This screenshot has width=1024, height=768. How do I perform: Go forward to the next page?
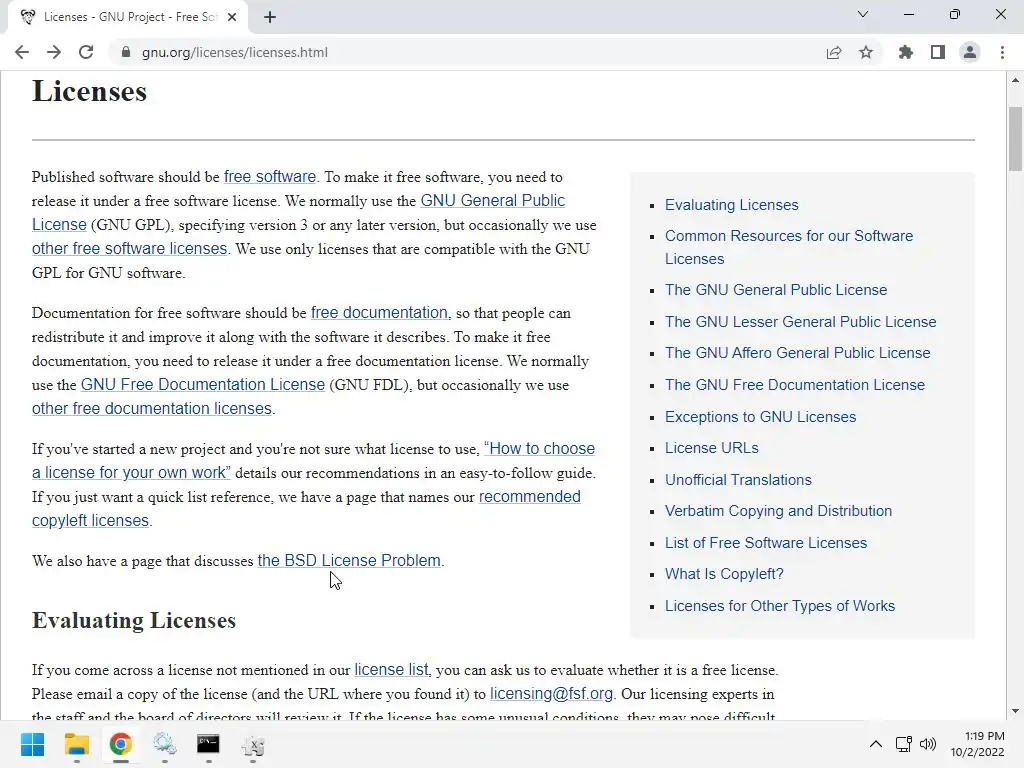[54, 52]
